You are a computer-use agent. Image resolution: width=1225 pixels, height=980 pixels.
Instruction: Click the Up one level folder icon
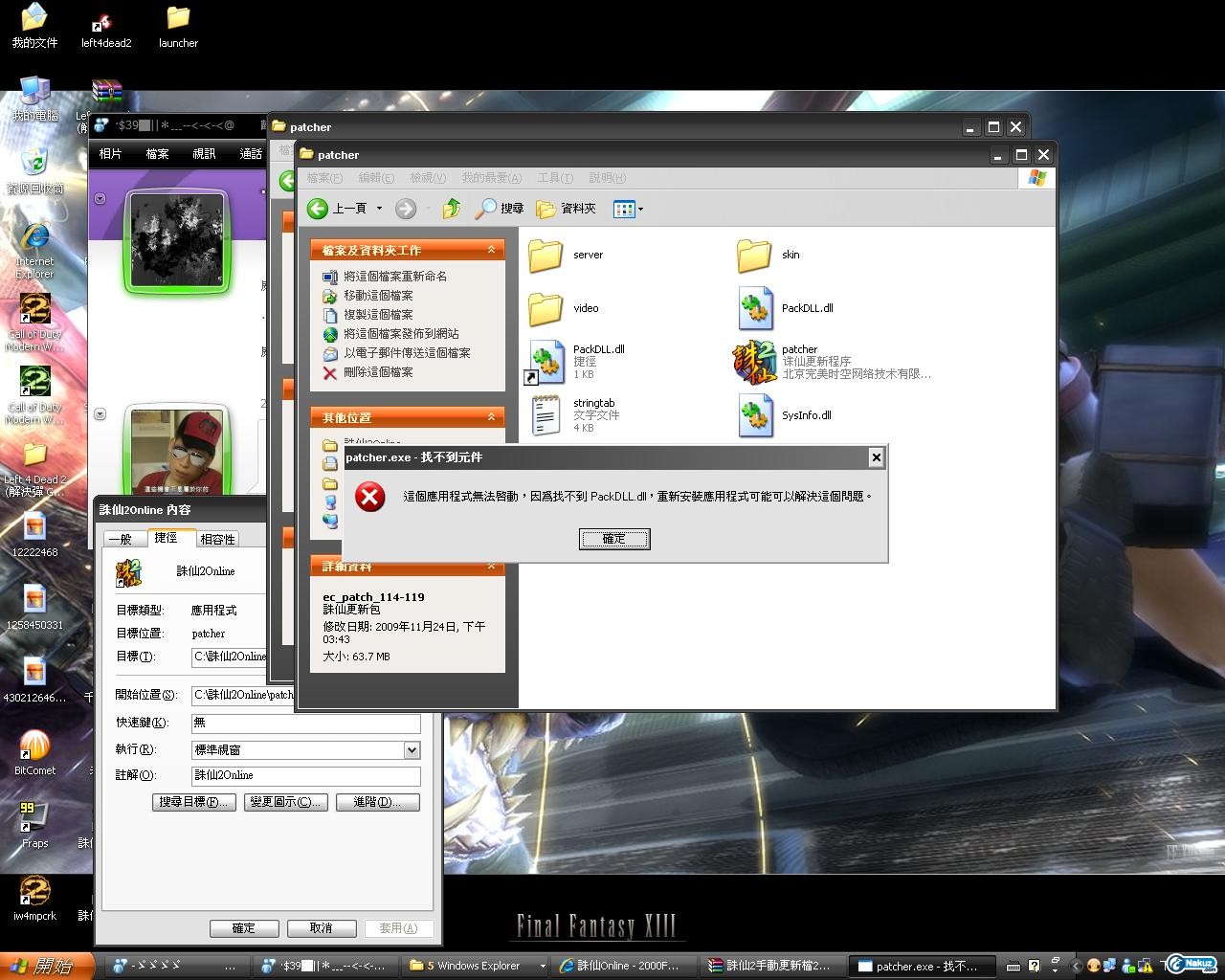452,208
